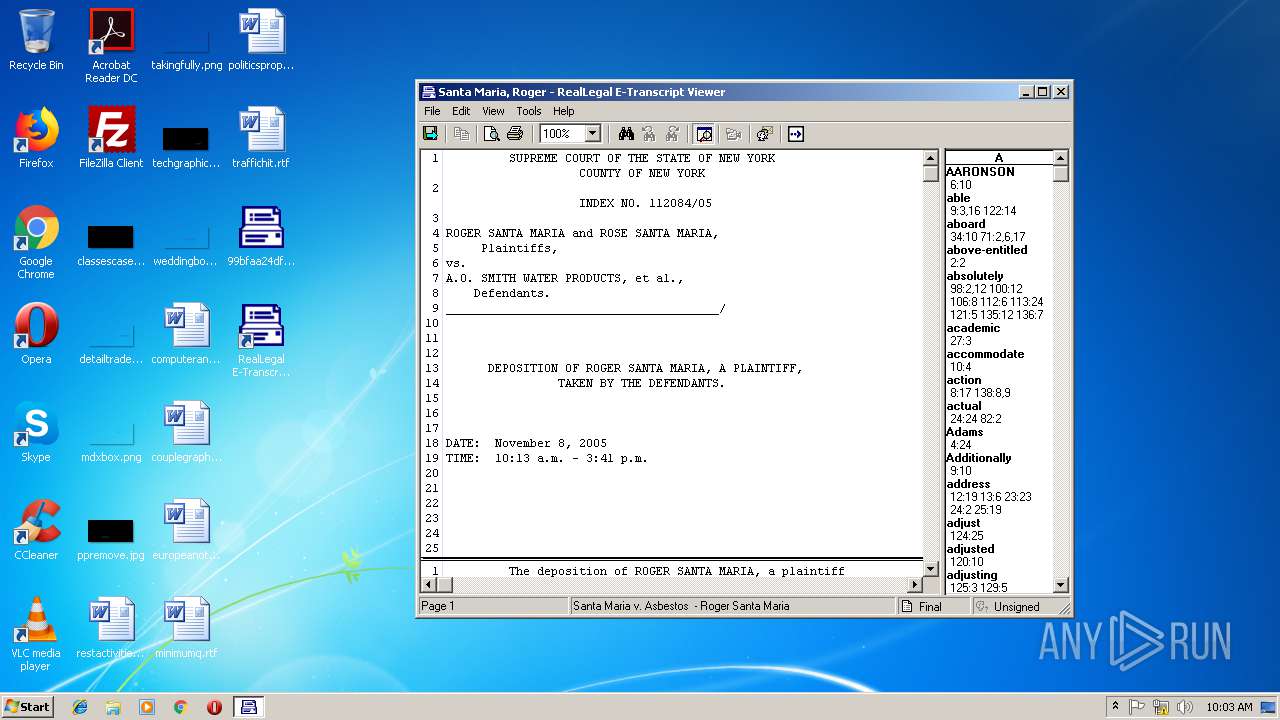Open the File menu
The height and width of the screenshot is (720, 1280).
pyautogui.click(x=432, y=111)
